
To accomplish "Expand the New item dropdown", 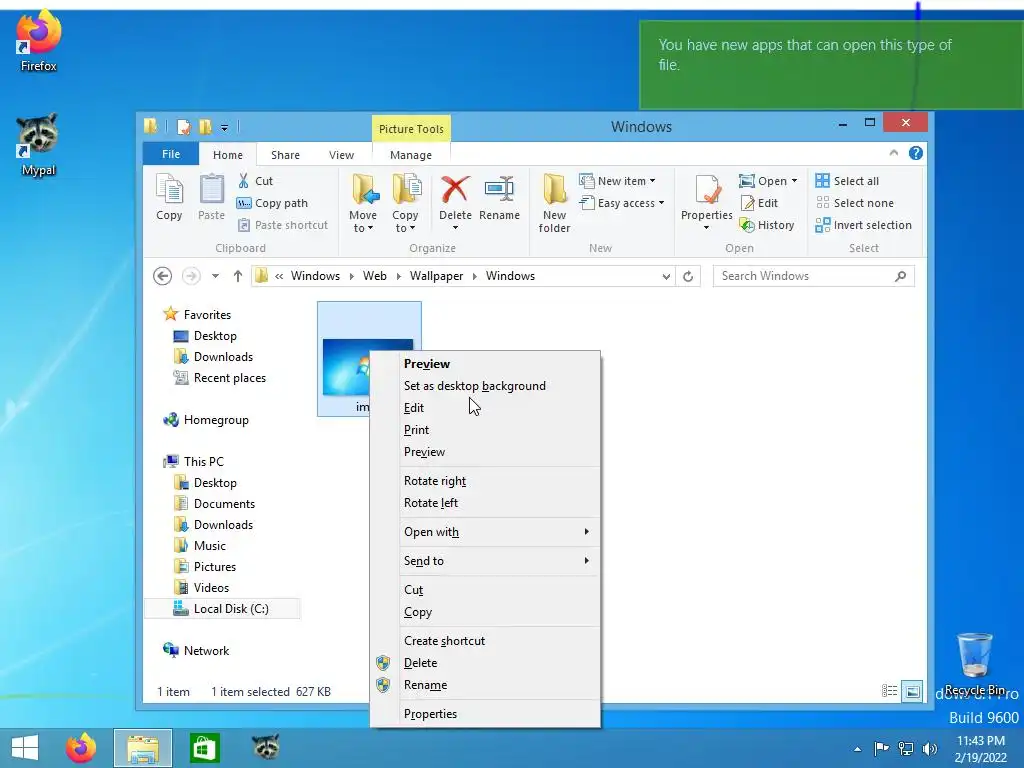I will point(652,181).
